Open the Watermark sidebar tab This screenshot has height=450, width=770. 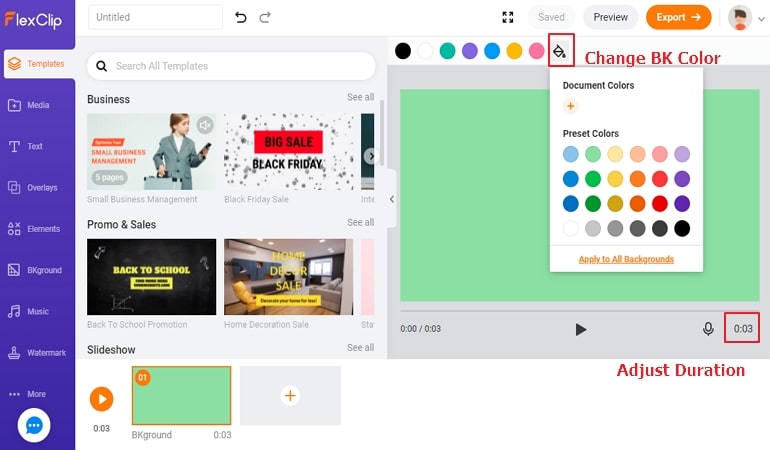click(x=37, y=353)
